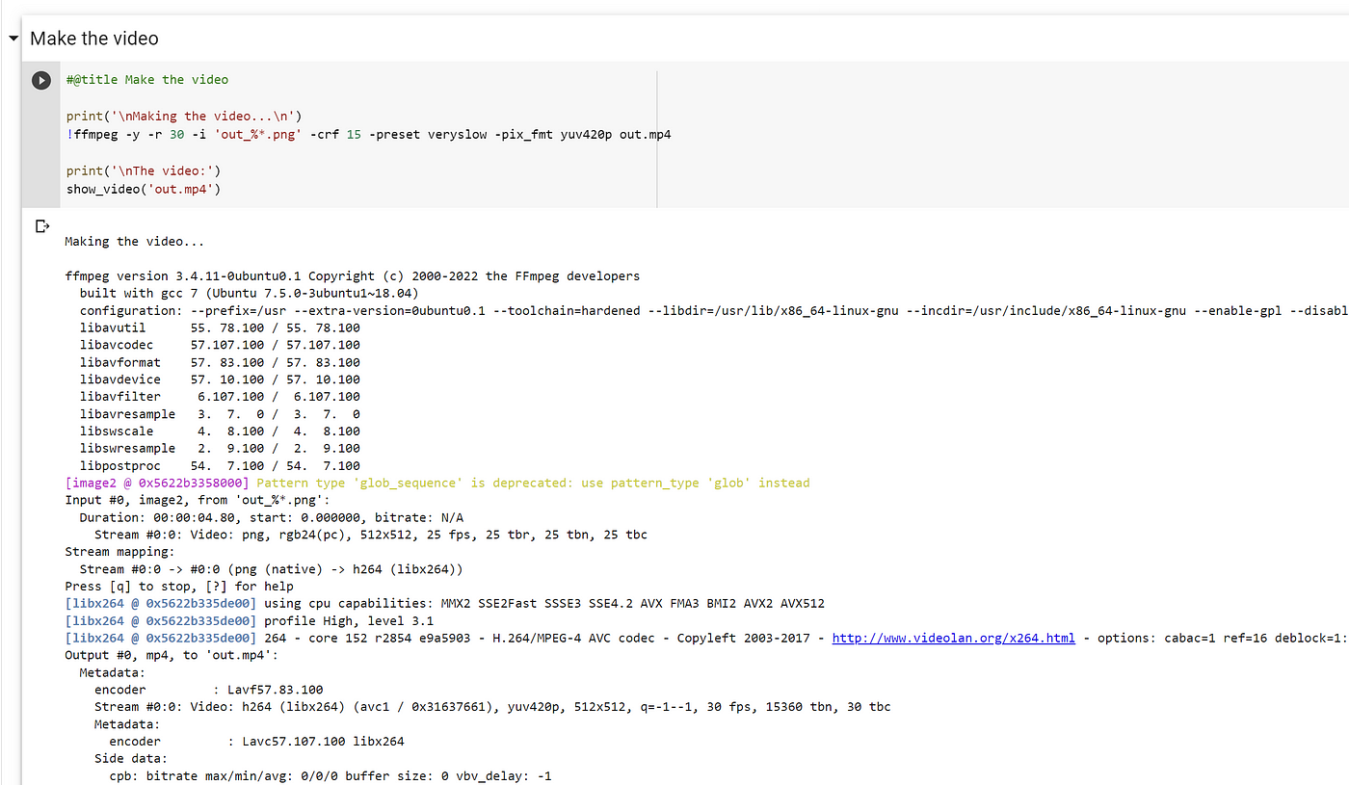Click the ffmpeg version 3.4.11 output line
The image size is (1349, 785).
(352, 276)
